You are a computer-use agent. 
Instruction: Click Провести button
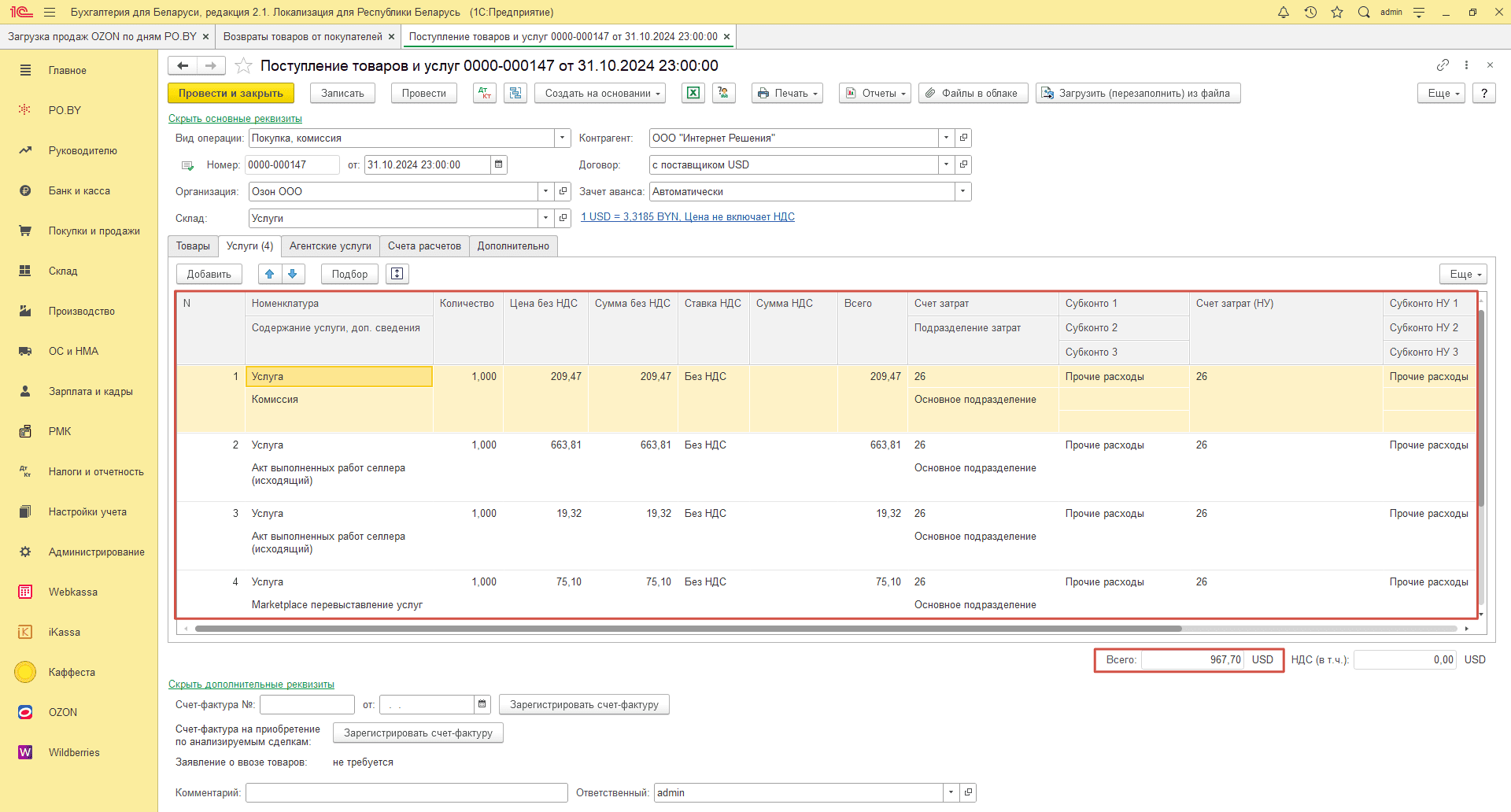424,93
